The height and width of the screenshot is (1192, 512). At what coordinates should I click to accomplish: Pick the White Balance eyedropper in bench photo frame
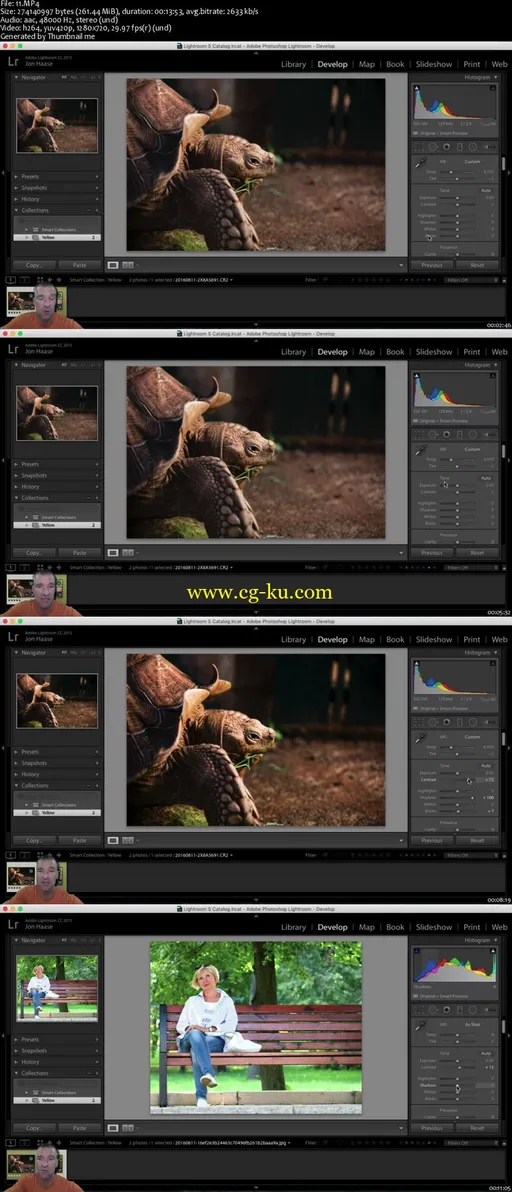click(x=421, y=1026)
